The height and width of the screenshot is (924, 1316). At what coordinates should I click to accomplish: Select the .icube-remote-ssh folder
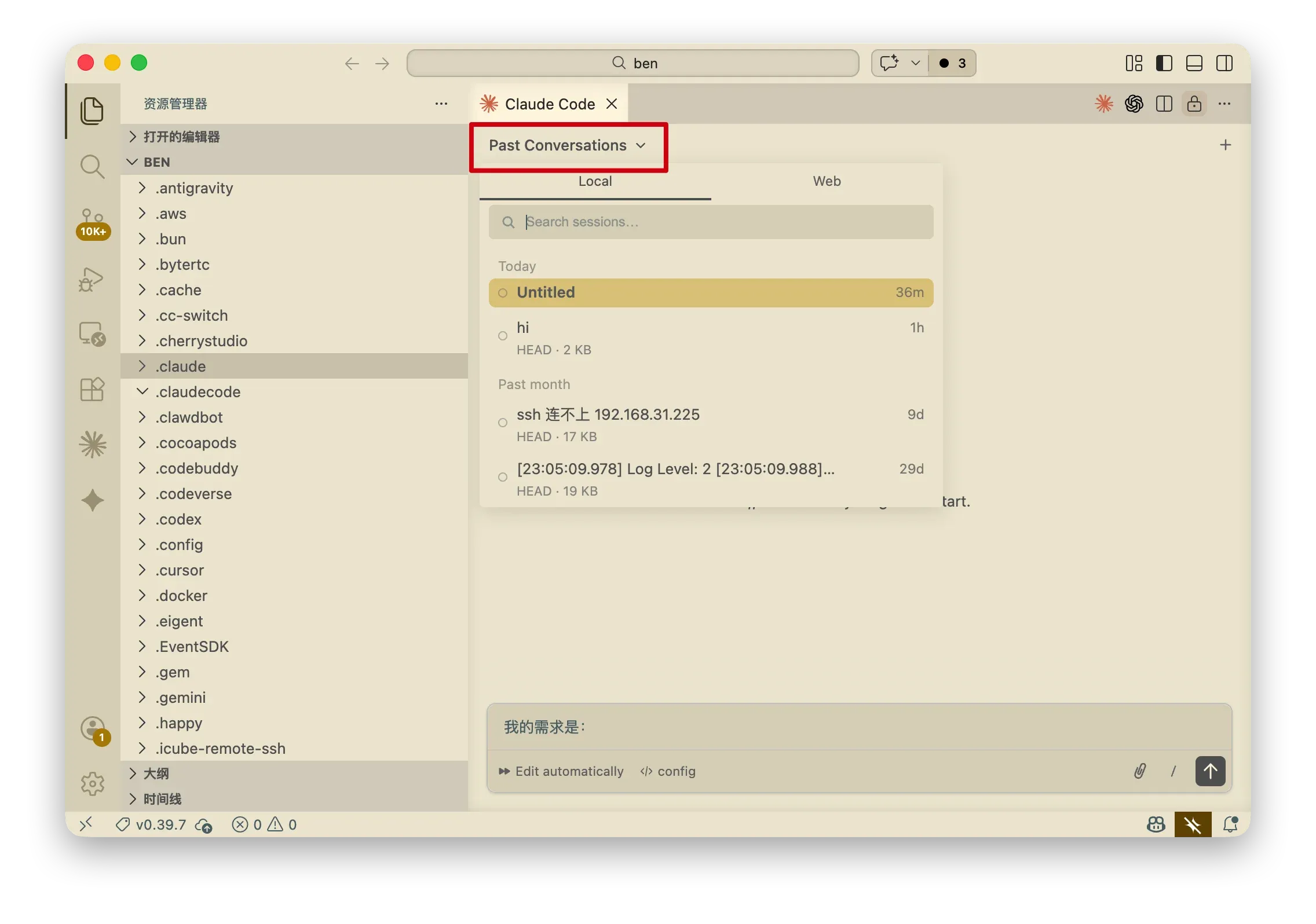[x=294, y=748]
